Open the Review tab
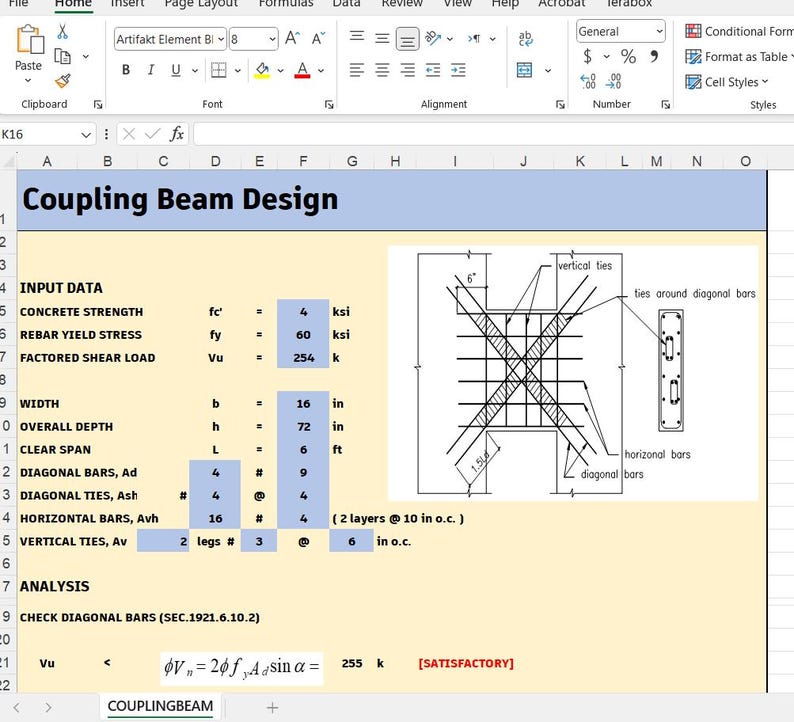The height and width of the screenshot is (722, 794). (x=402, y=4)
